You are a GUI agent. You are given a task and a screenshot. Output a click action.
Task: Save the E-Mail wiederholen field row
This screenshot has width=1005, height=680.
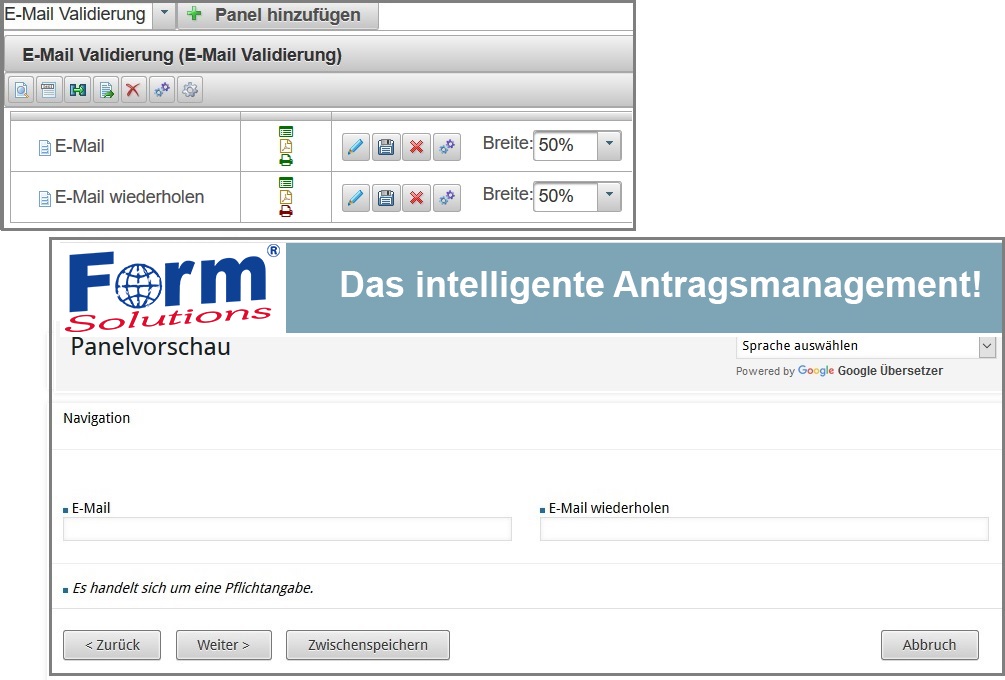pos(386,198)
